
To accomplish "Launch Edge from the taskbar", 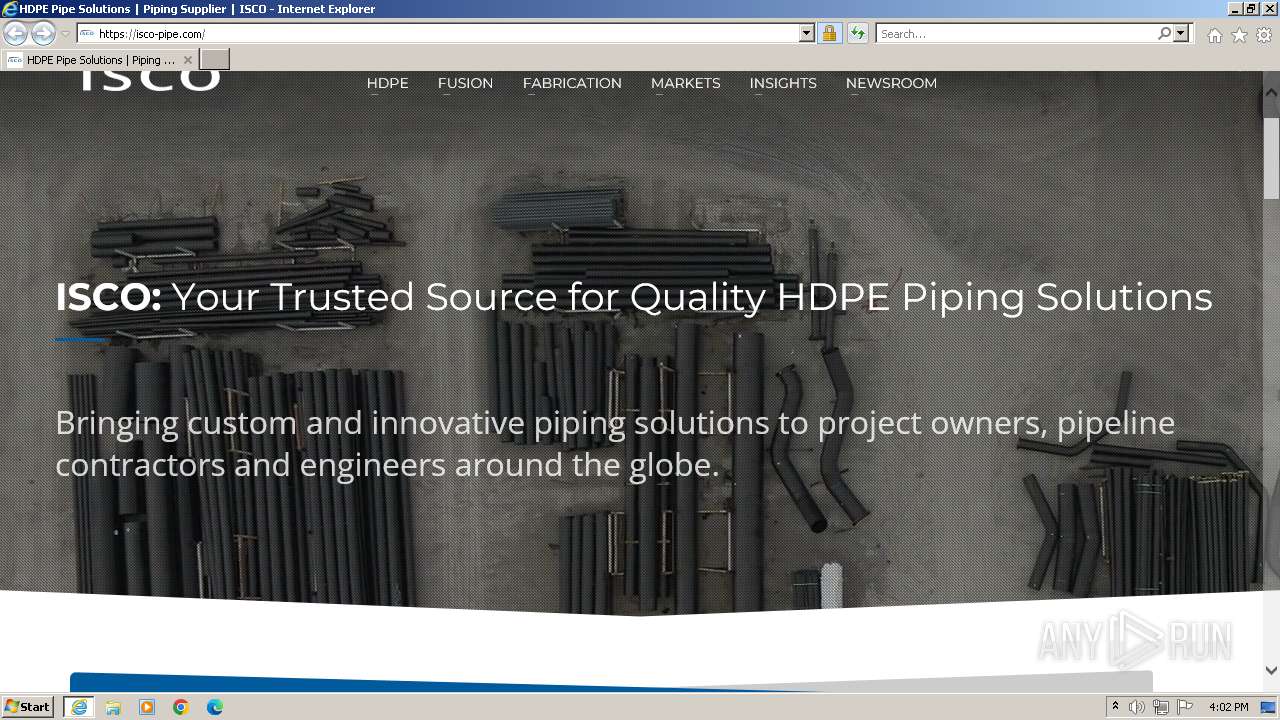I will [x=215, y=707].
